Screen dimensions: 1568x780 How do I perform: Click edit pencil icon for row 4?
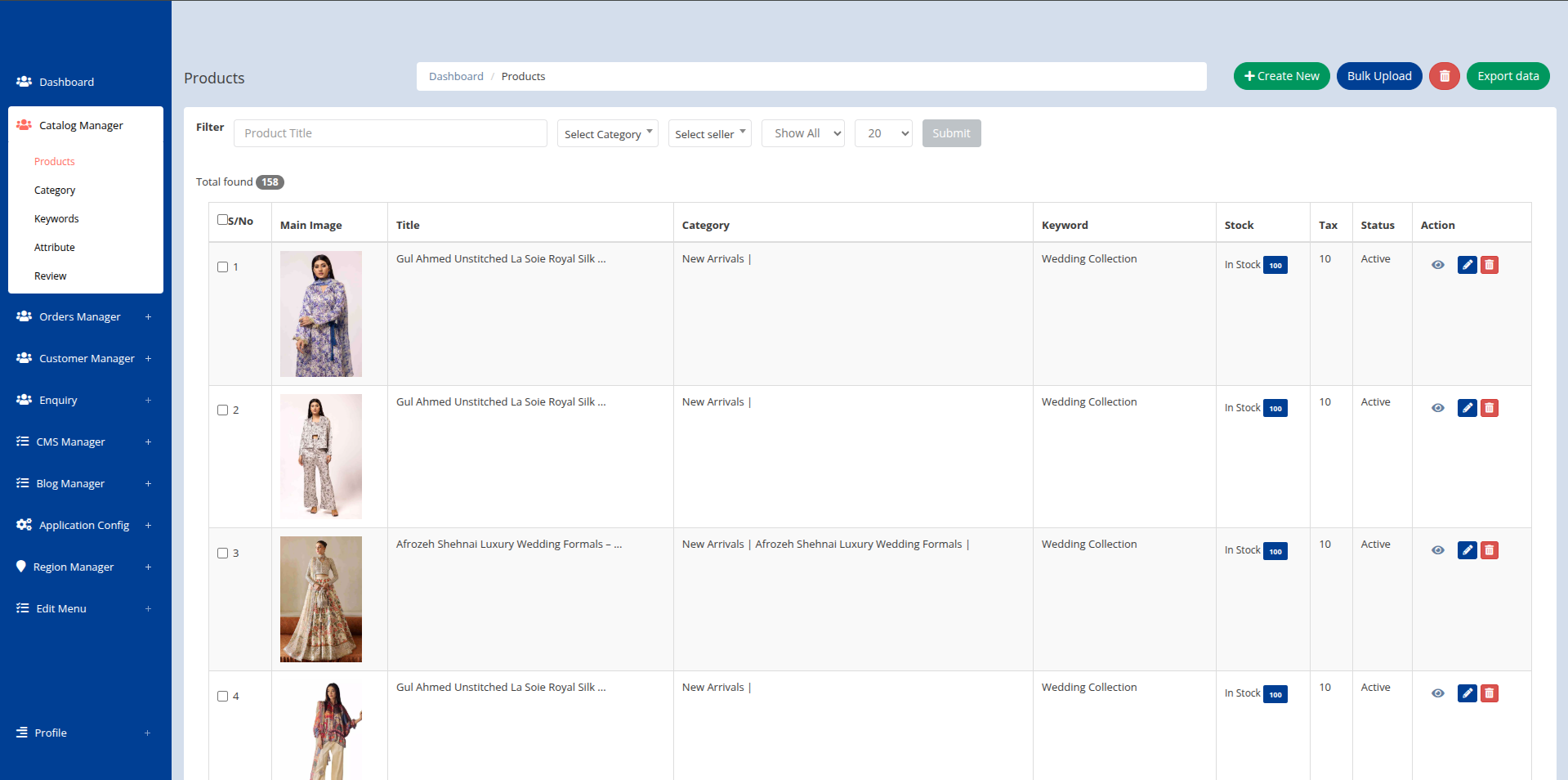tap(1467, 693)
